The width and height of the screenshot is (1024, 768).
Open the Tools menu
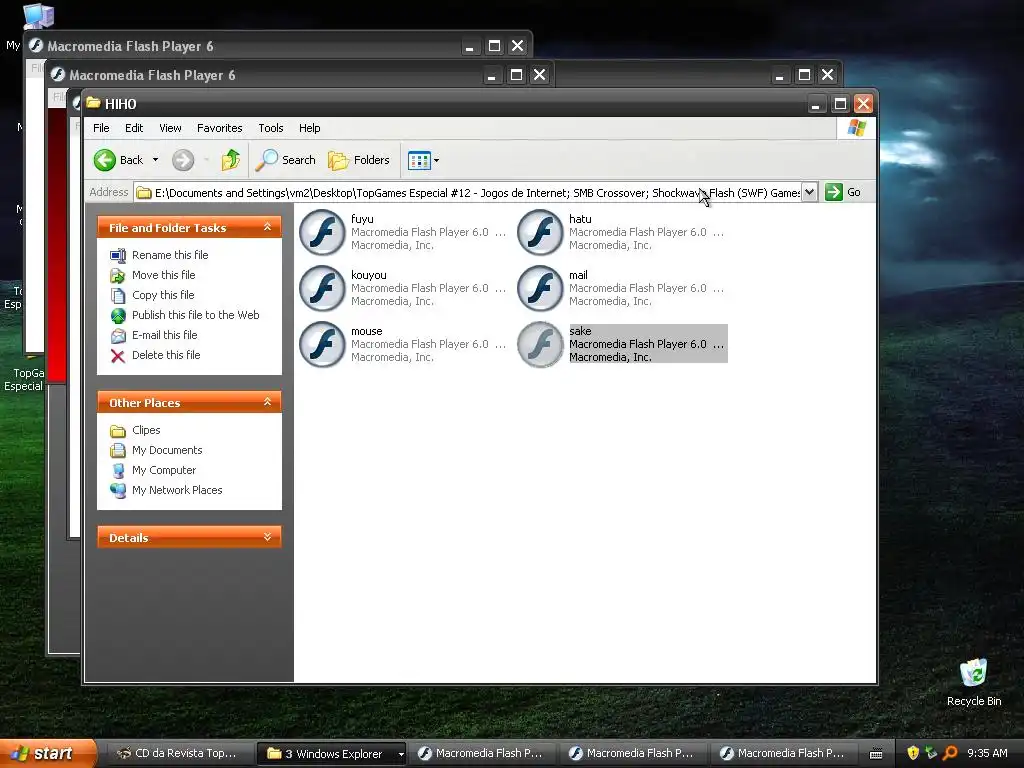coord(270,128)
